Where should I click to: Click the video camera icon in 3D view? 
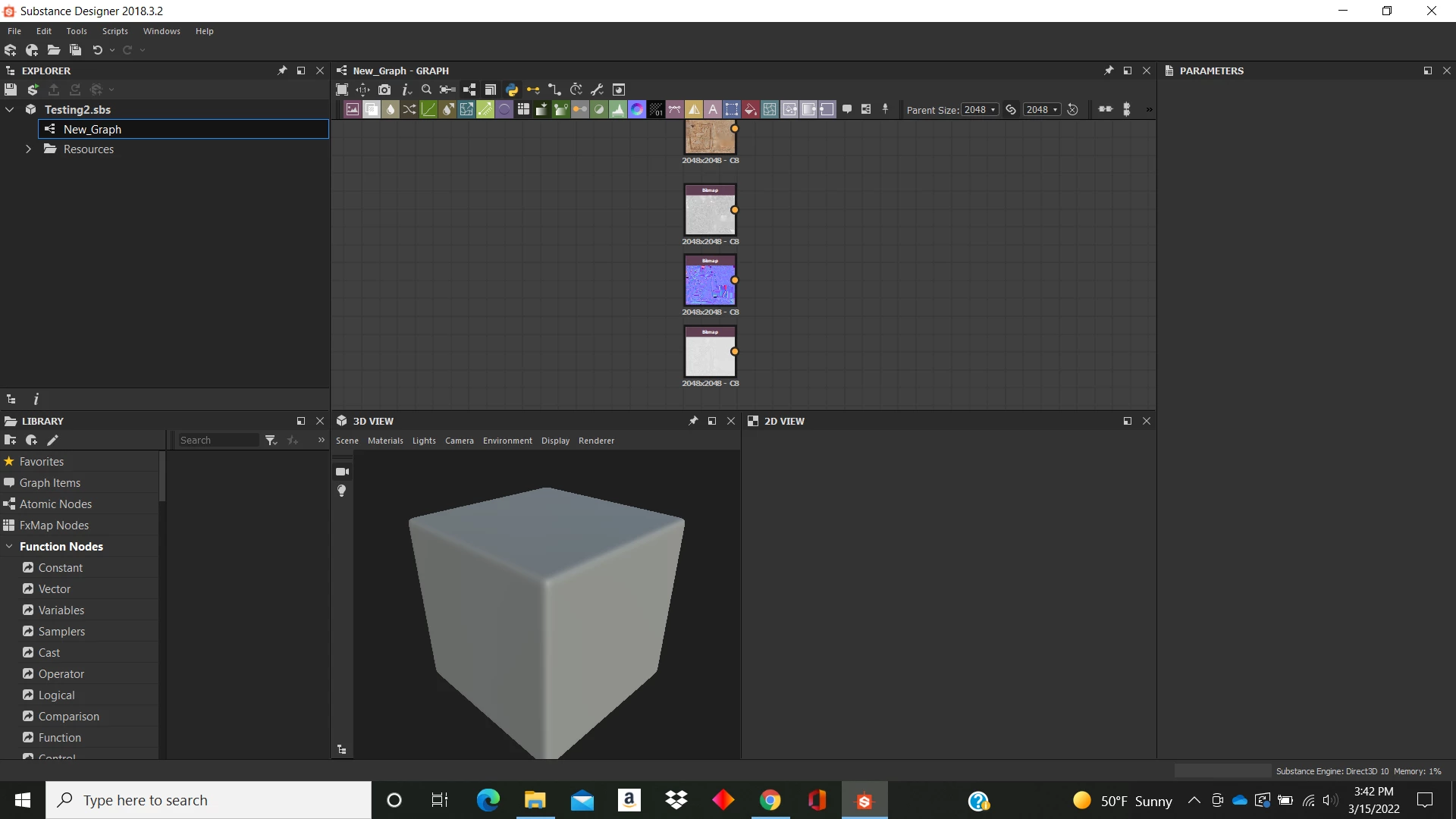[x=342, y=472]
